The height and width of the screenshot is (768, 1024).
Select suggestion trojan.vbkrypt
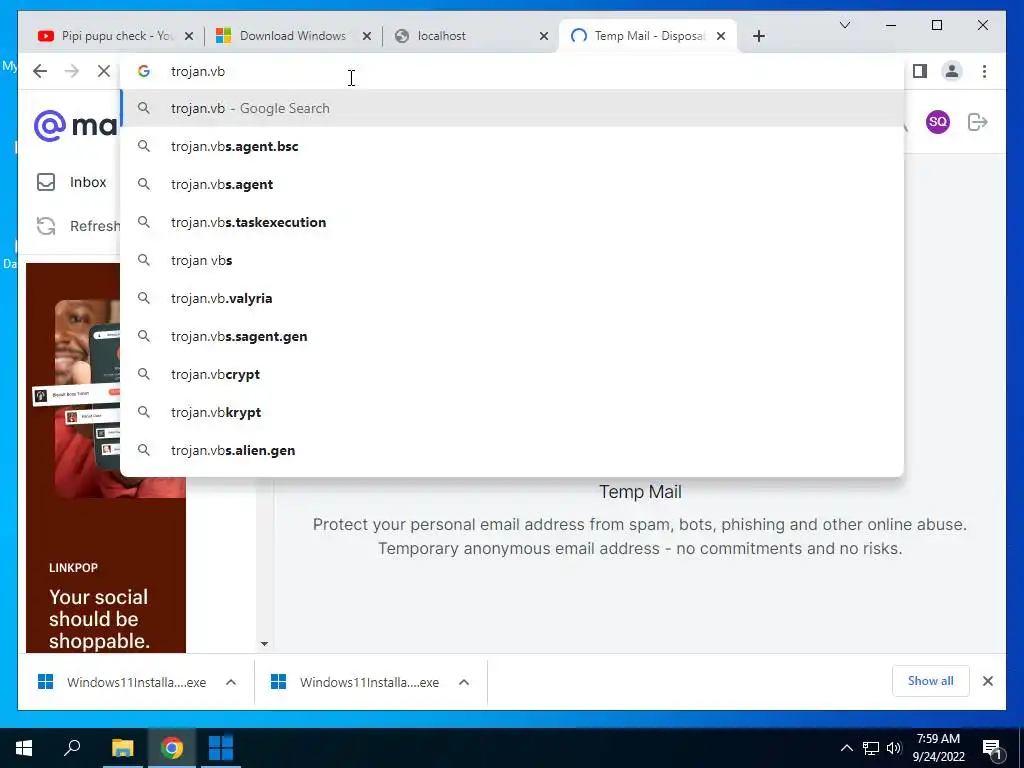click(512, 412)
